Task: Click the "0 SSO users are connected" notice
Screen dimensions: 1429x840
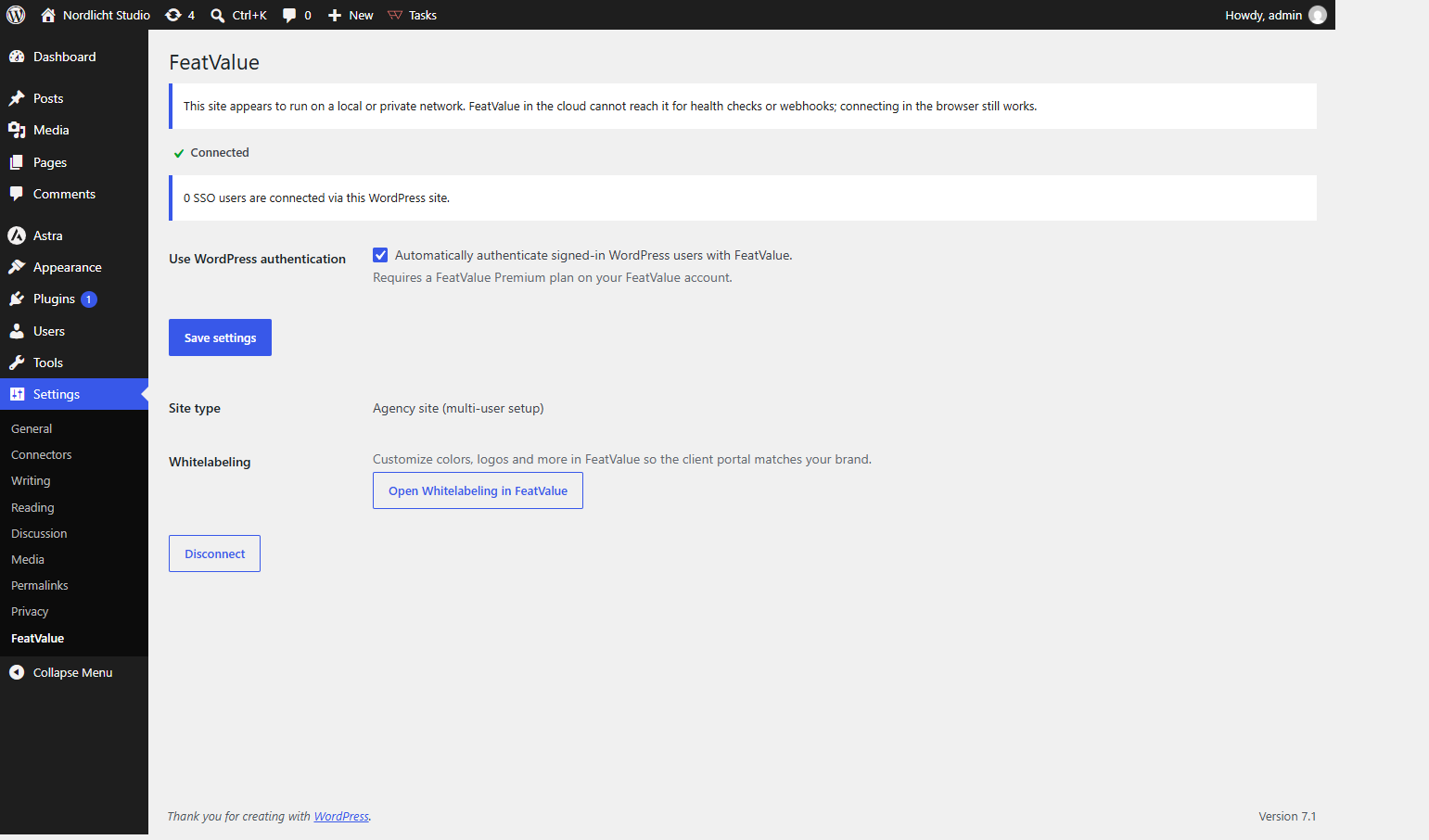Action: (743, 197)
